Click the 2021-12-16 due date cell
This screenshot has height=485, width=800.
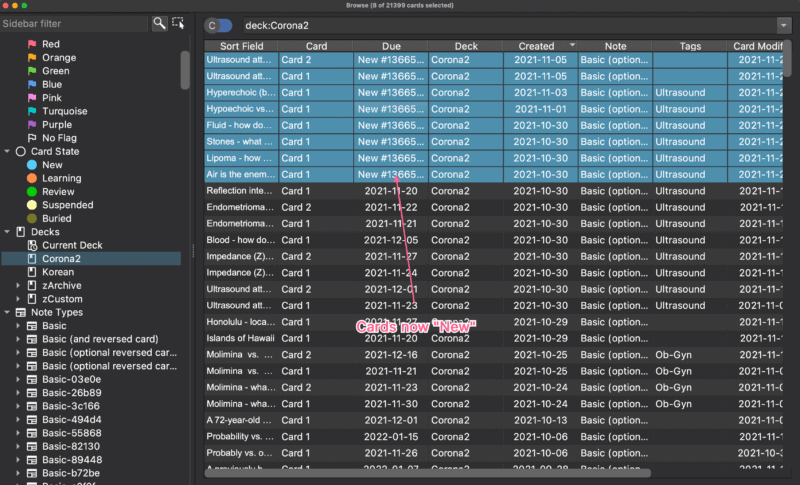click(x=391, y=354)
